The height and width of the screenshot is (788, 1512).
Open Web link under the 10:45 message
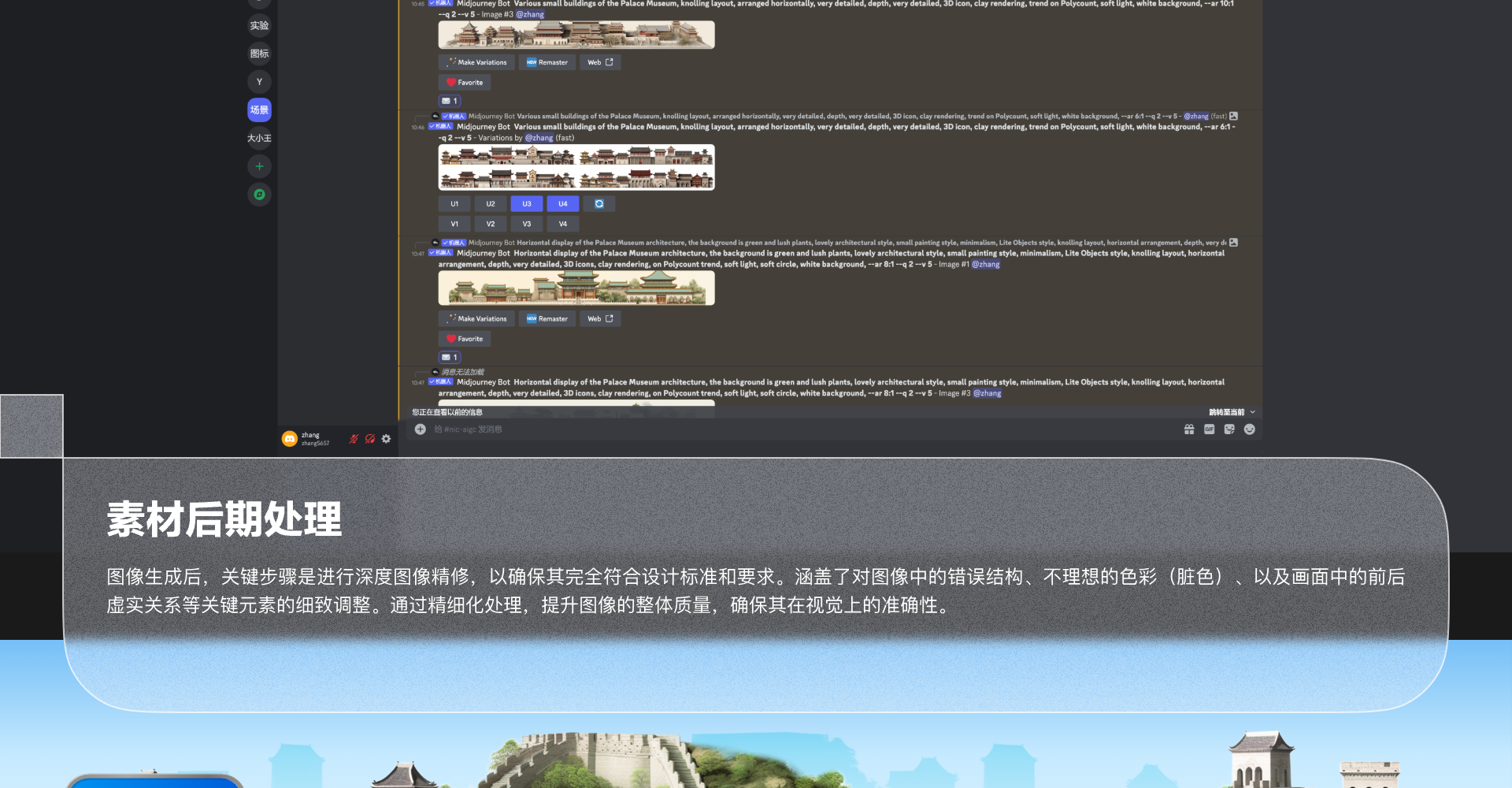[600, 62]
